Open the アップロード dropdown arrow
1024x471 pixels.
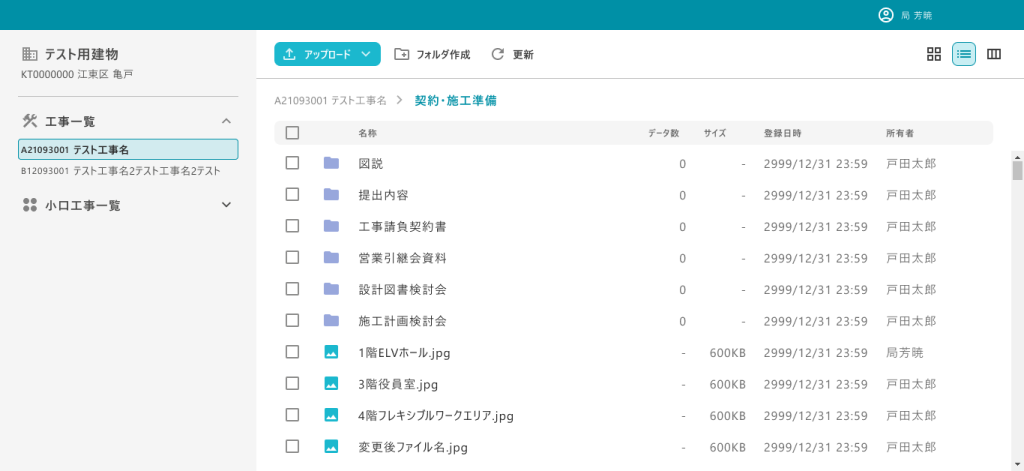(x=366, y=54)
